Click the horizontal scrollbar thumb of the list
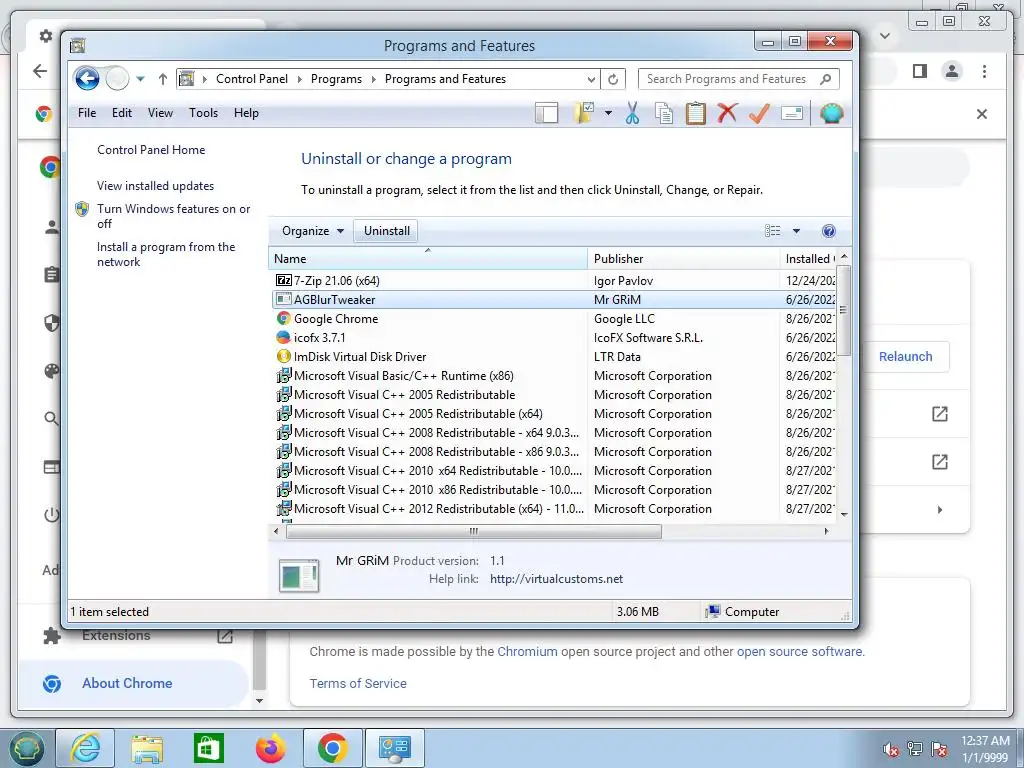This screenshot has width=1024, height=768. click(473, 532)
